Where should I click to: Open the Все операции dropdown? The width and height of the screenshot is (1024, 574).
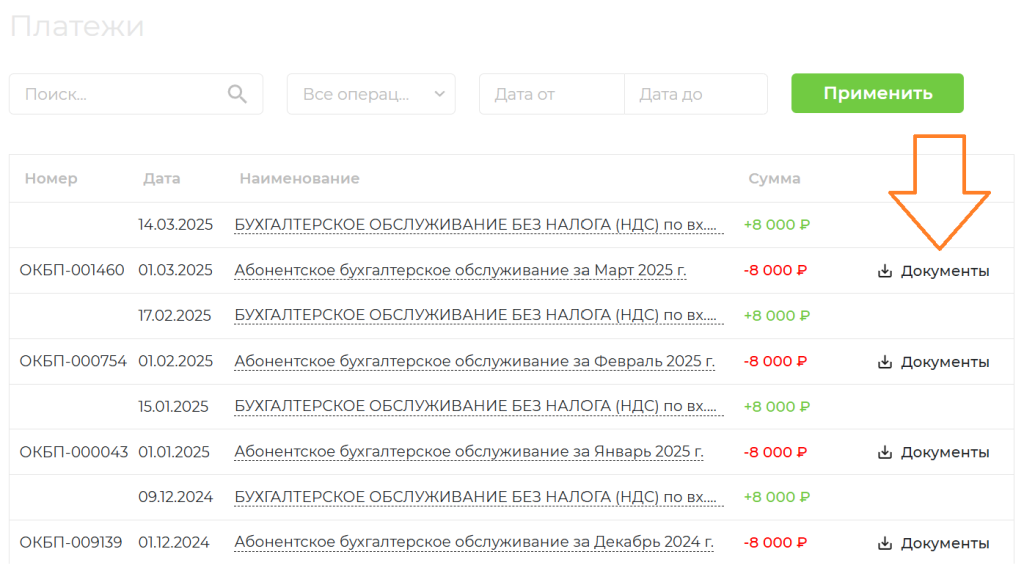tap(371, 94)
